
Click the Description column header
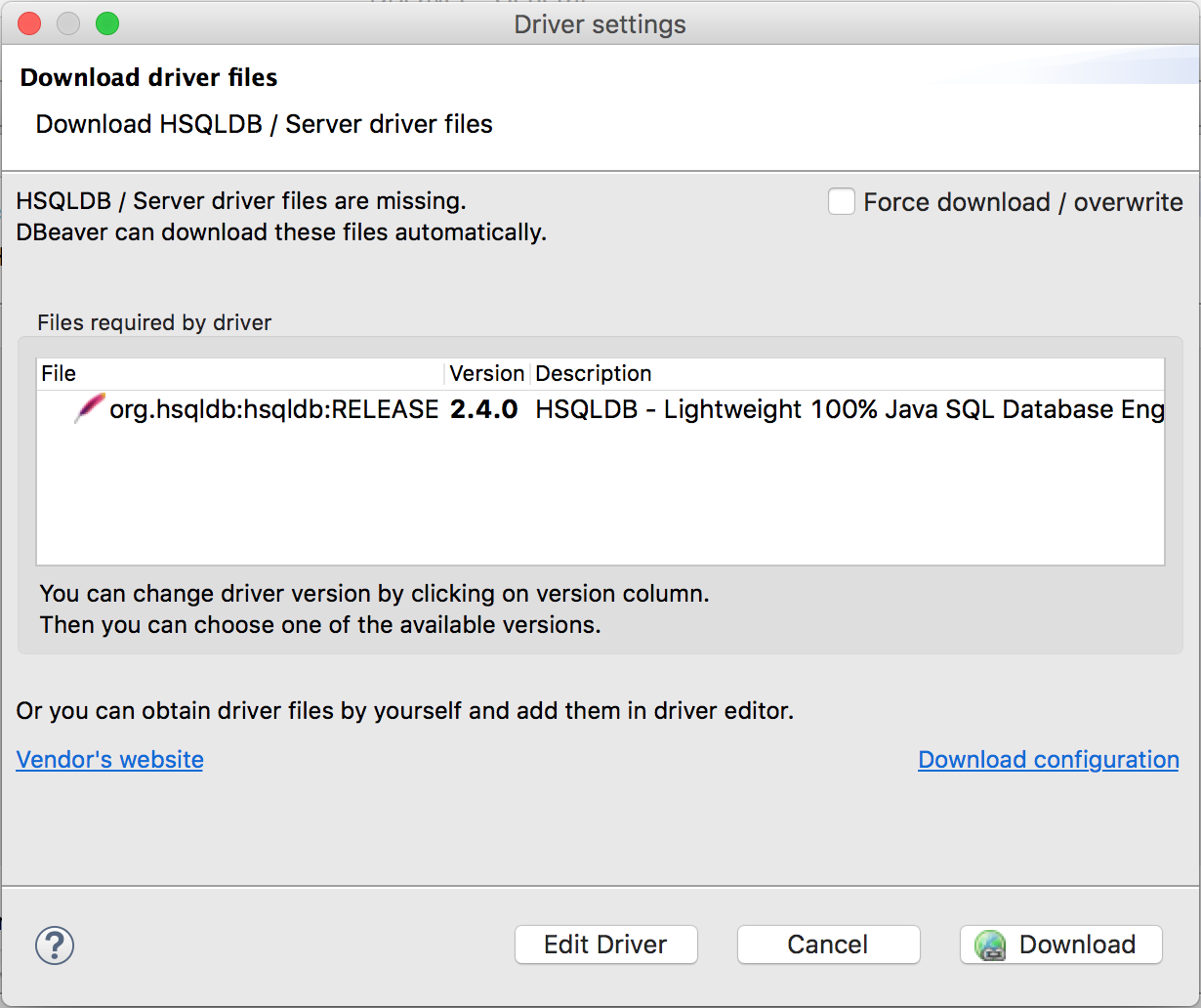[x=593, y=373]
